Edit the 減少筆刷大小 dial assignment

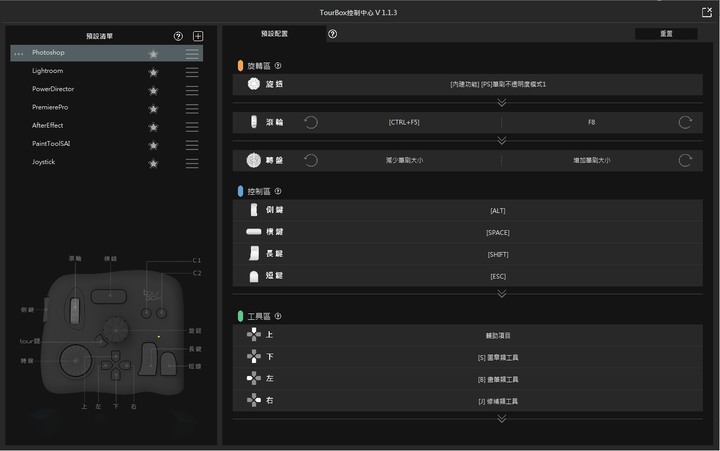coord(404,160)
